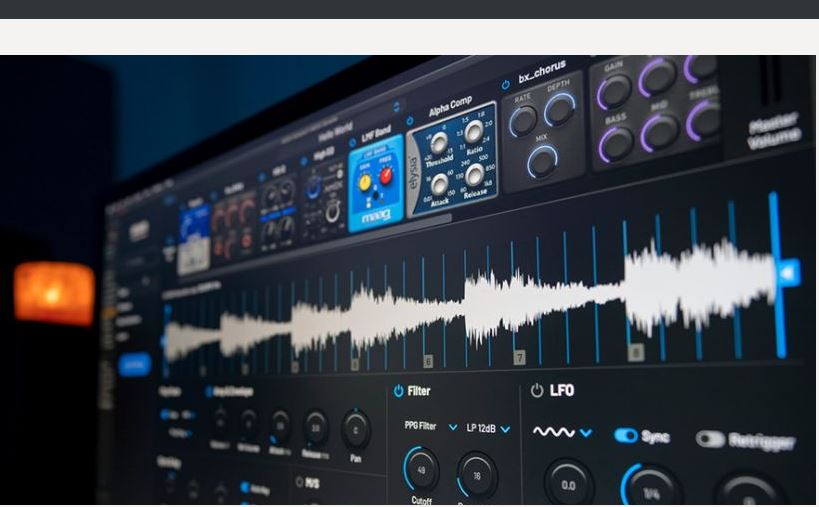Click the Alpha Comp module title

point(450,106)
